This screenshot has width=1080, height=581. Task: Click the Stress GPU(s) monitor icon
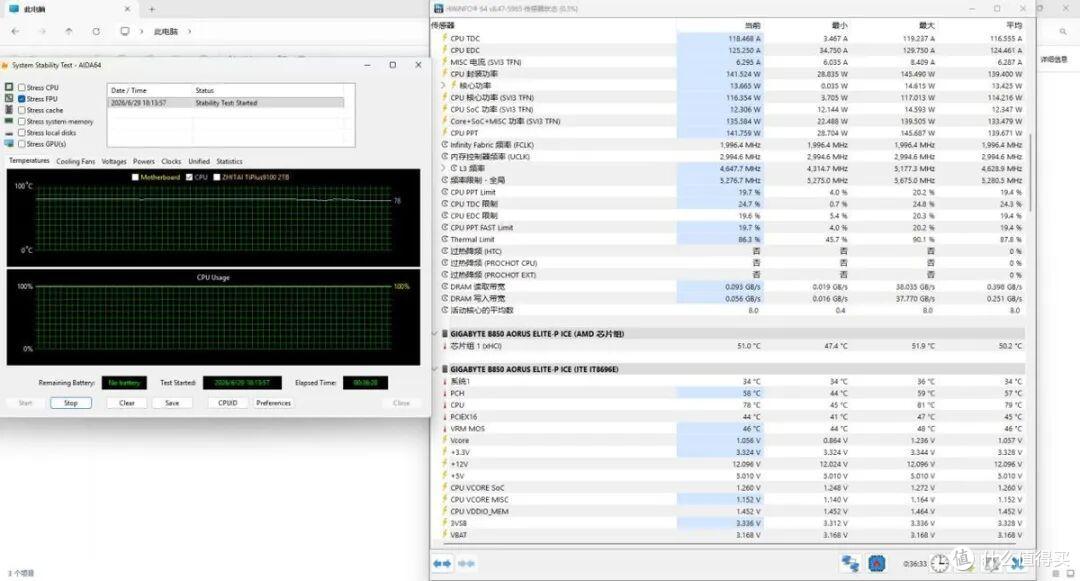click(x=9, y=143)
